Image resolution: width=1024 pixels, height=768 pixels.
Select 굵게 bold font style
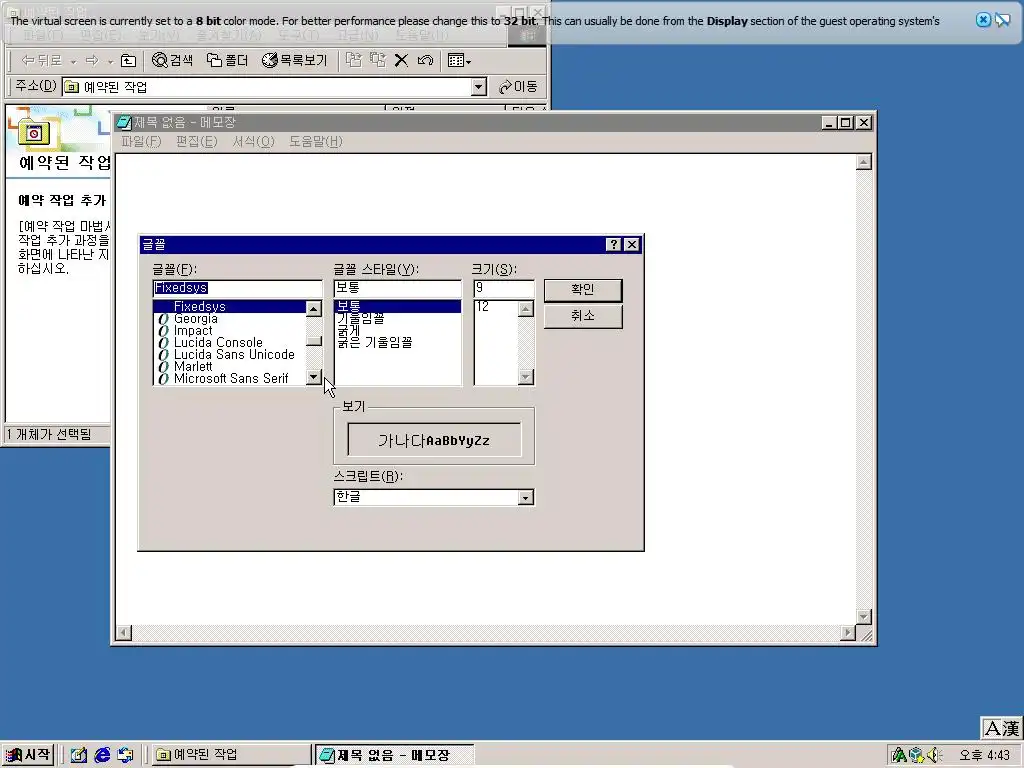coord(397,330)
